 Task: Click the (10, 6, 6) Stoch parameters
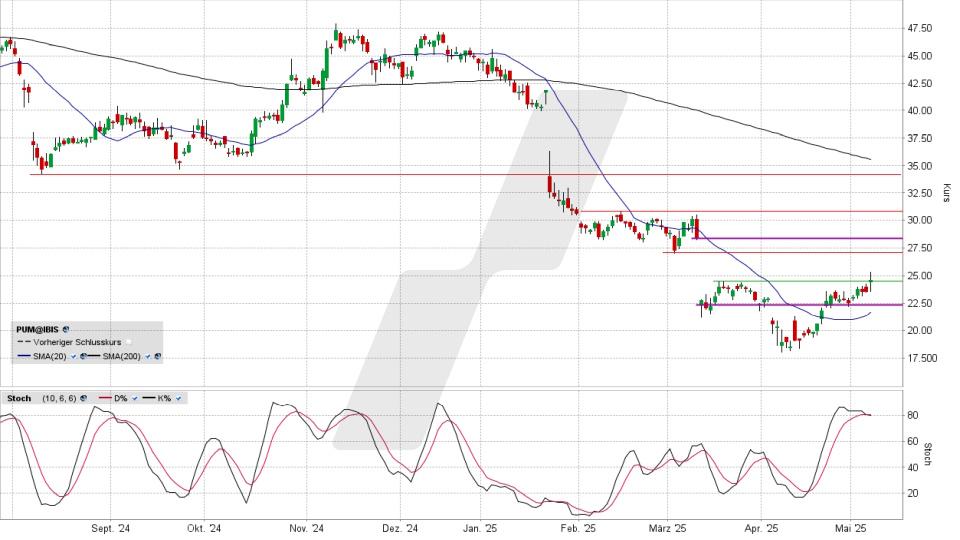[x=59, y=398]
